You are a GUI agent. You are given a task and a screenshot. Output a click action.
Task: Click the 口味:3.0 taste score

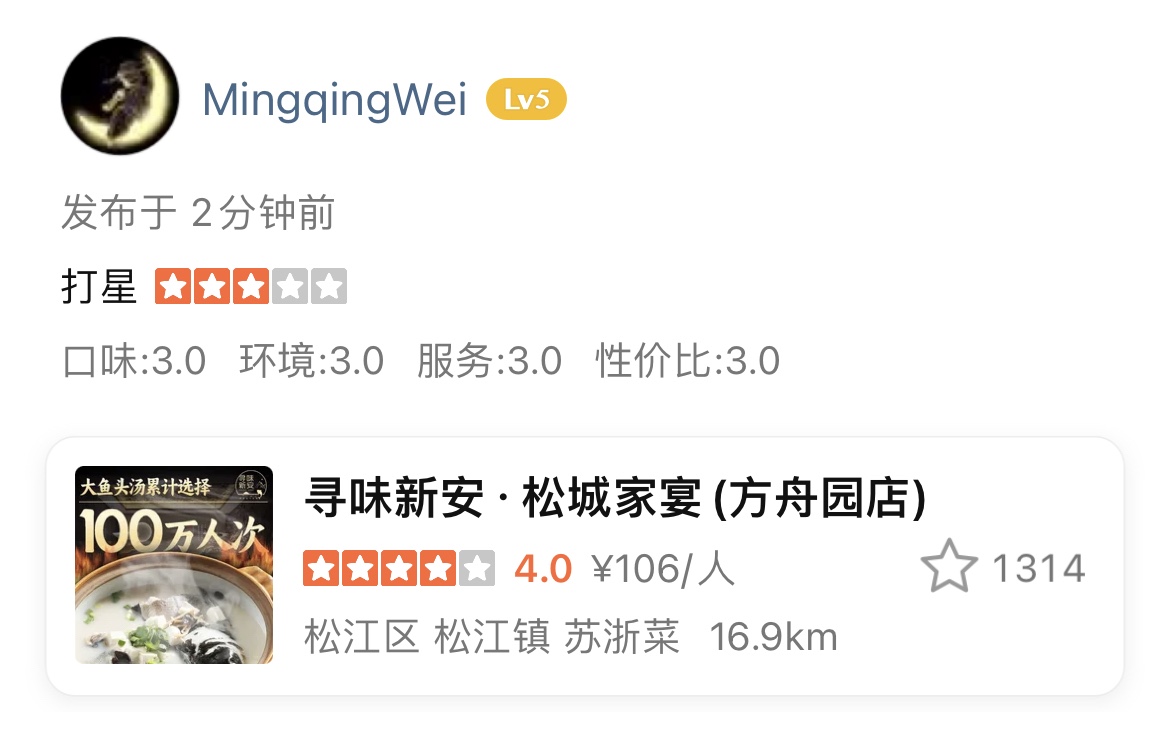(x=134, y=361)
